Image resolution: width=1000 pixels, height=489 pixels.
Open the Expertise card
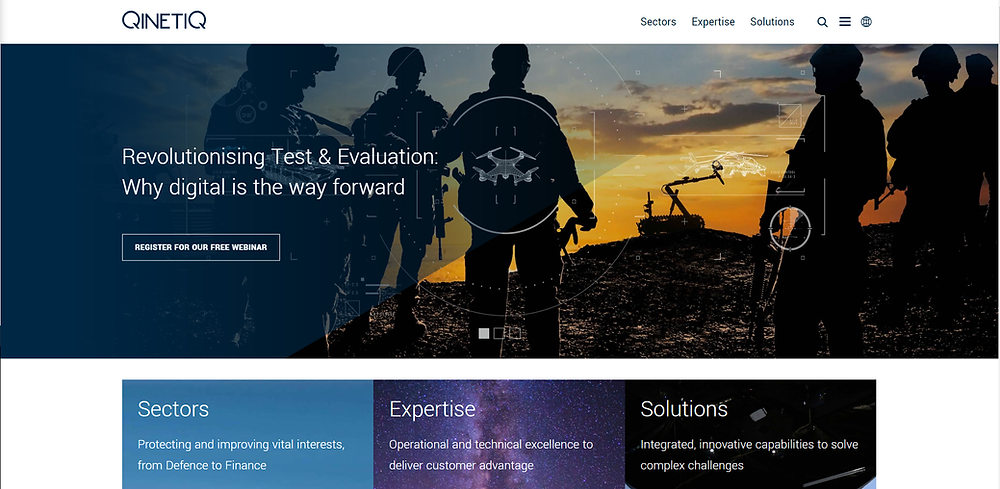click(499, 434)
